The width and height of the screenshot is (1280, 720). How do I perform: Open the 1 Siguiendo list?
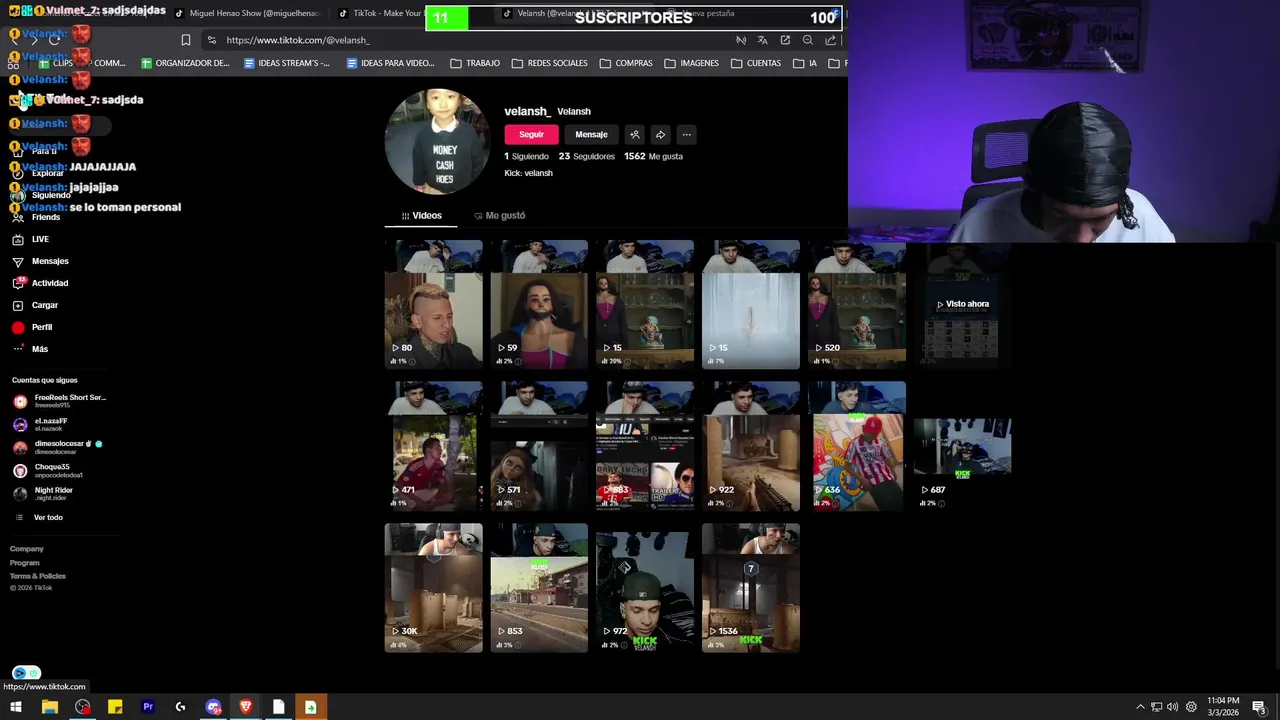tap(526, 156)
